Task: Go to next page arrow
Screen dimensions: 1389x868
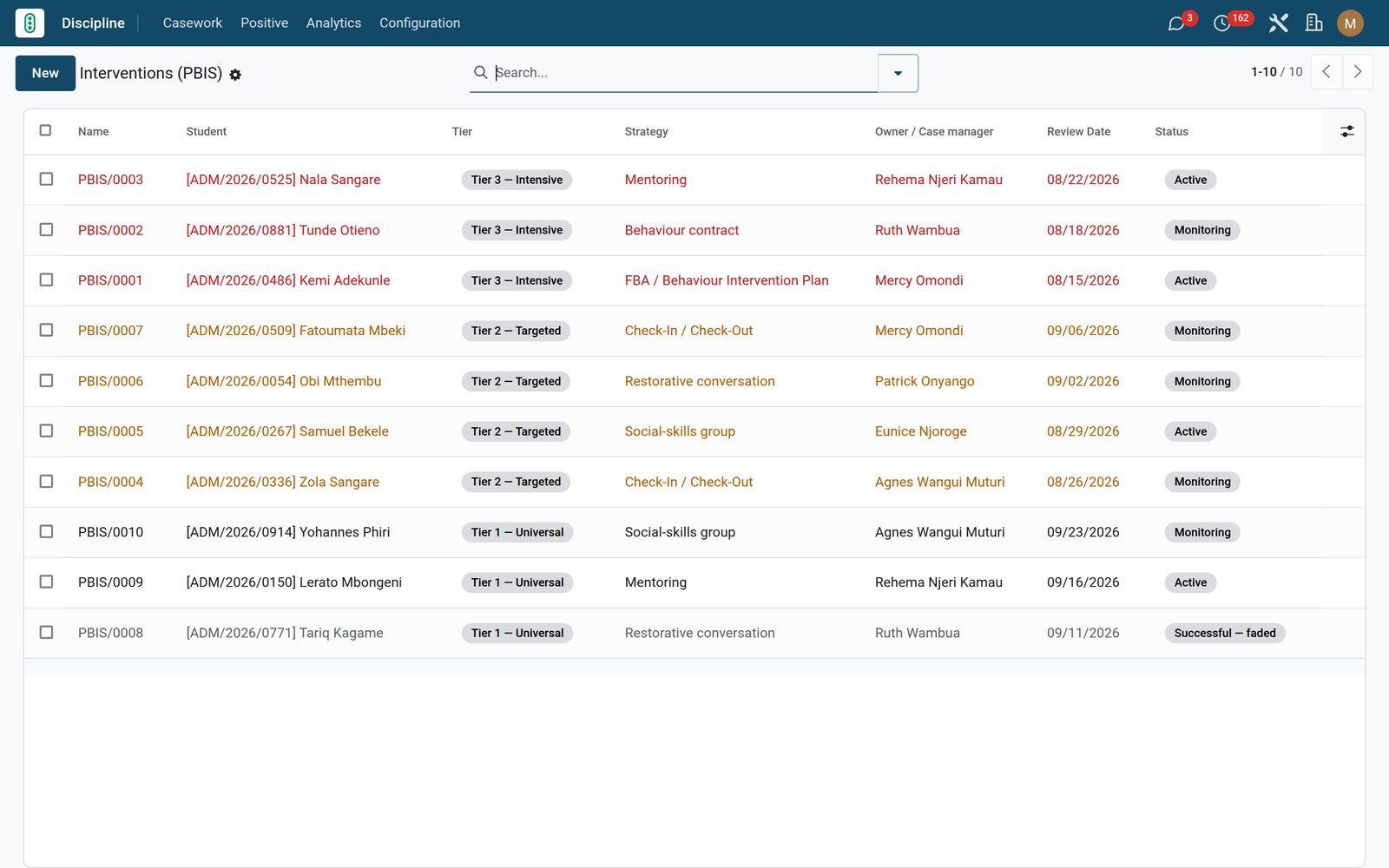Action: tap(1357, 72)
